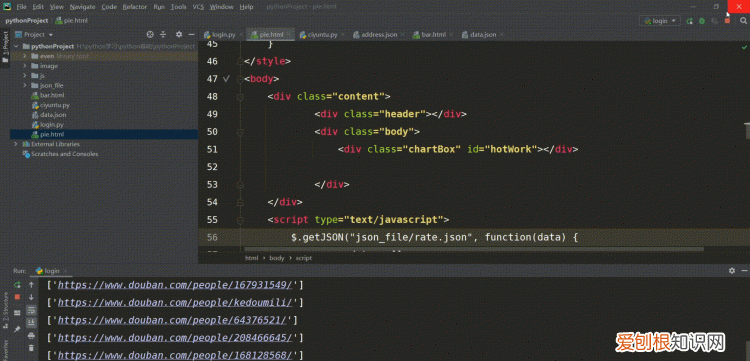
Task: Pin the Run tab
Action: (17, 329)
